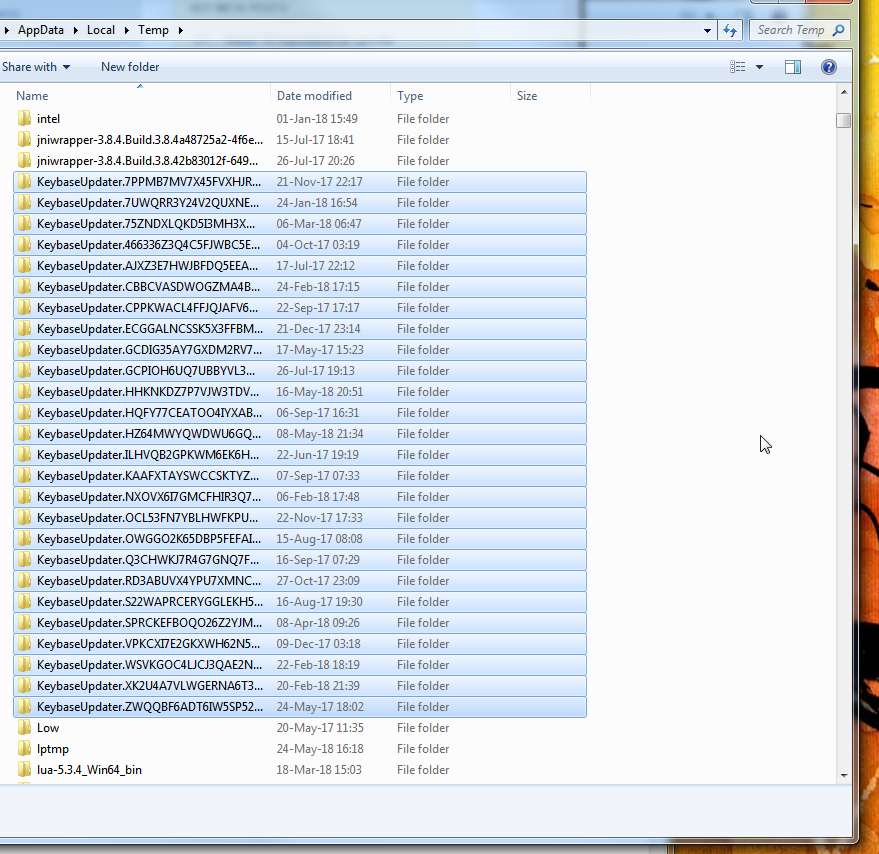Screen dimensions: 879x854
Task: Select KeybaseUpdater.HQFY77CEATOO4IYXAB folder
Action: click(x=300, y=413)
